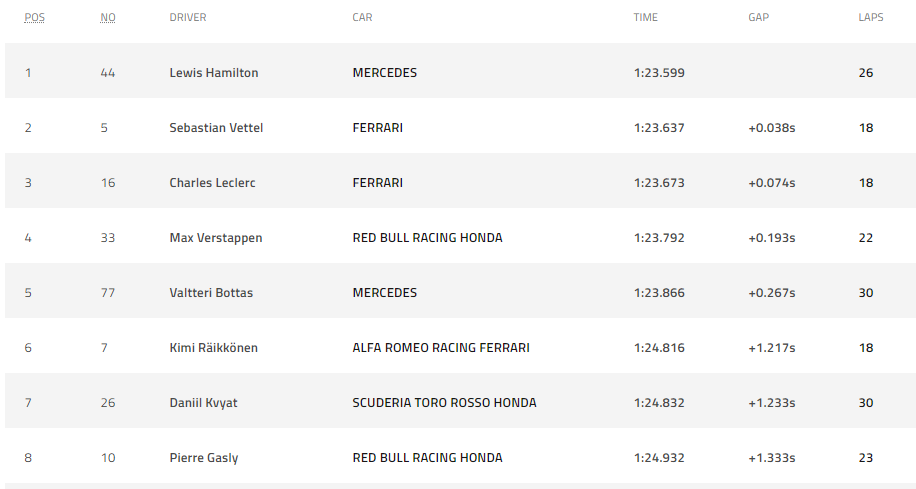Click the NO column header

point(108,18)
